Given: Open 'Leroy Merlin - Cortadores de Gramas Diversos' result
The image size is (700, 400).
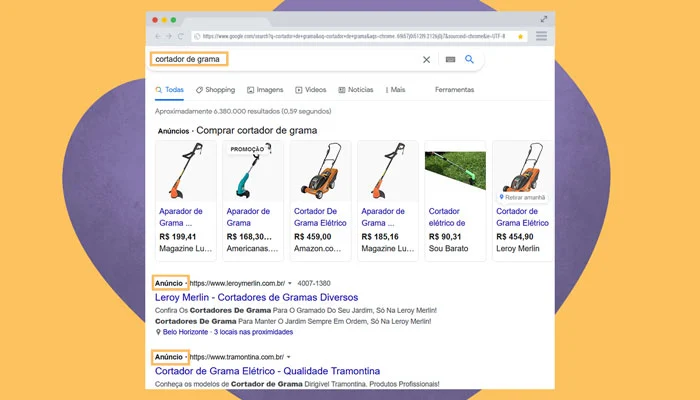Looking at the screenshot, I should 256,297.
